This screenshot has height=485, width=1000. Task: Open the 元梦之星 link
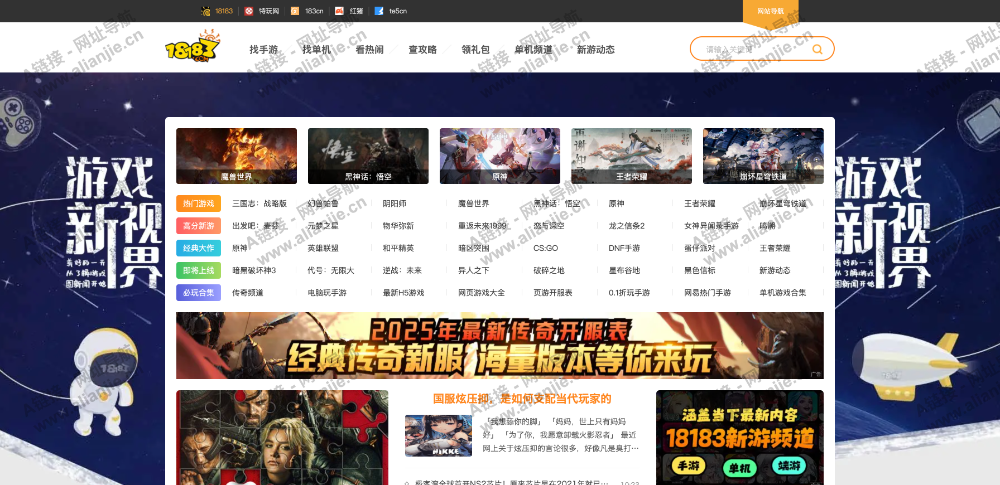323,226
